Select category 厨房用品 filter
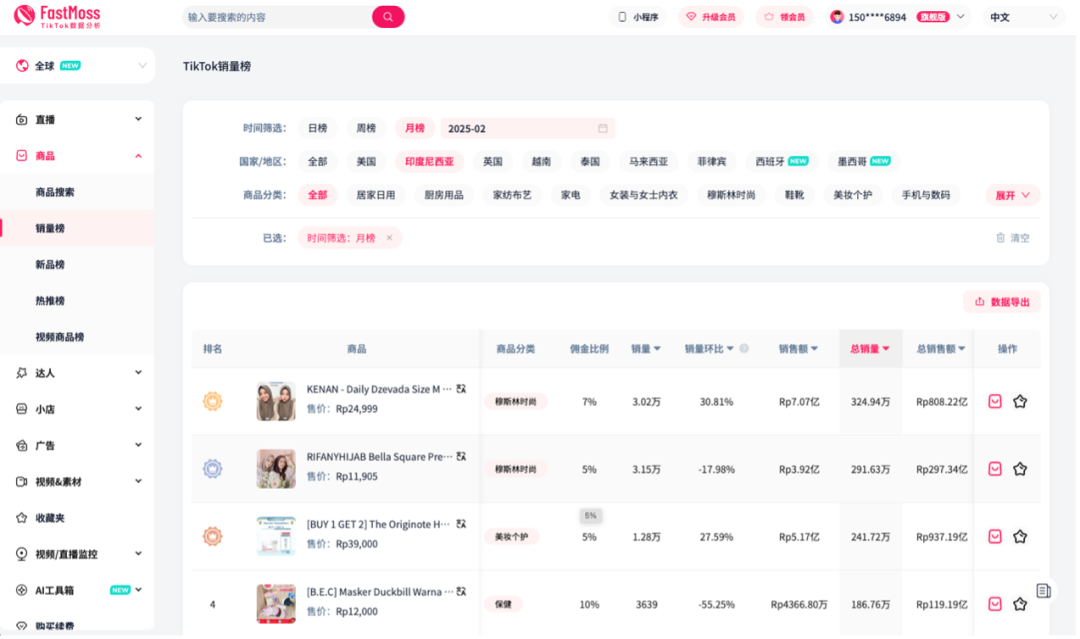The image size is (1080, 639). pos(444,195)
